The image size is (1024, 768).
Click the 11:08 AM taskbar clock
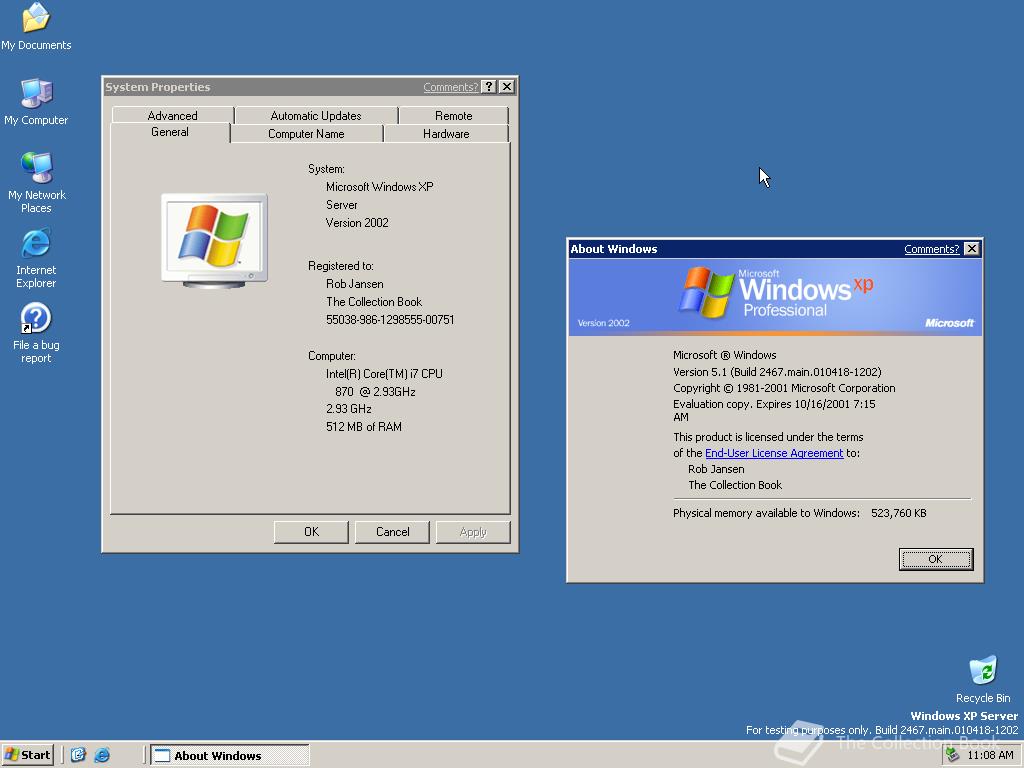tap(990, 755)
